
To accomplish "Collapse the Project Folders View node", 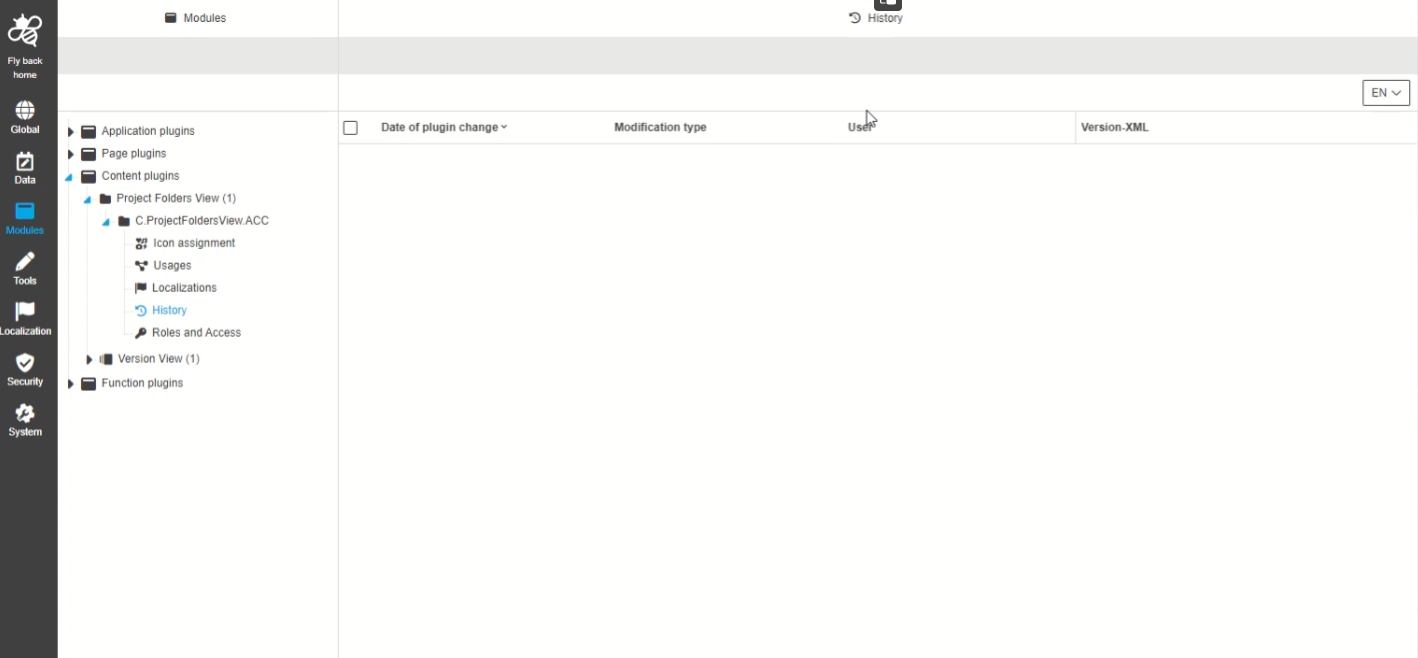I will click(x=87, y=200).
